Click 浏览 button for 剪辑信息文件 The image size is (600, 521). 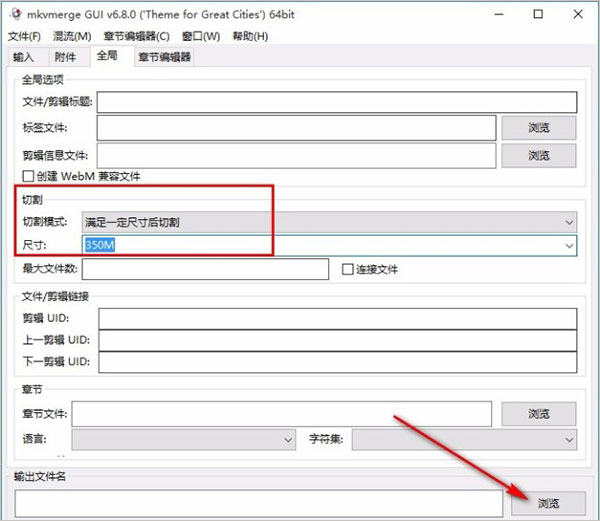coord(538,155)
